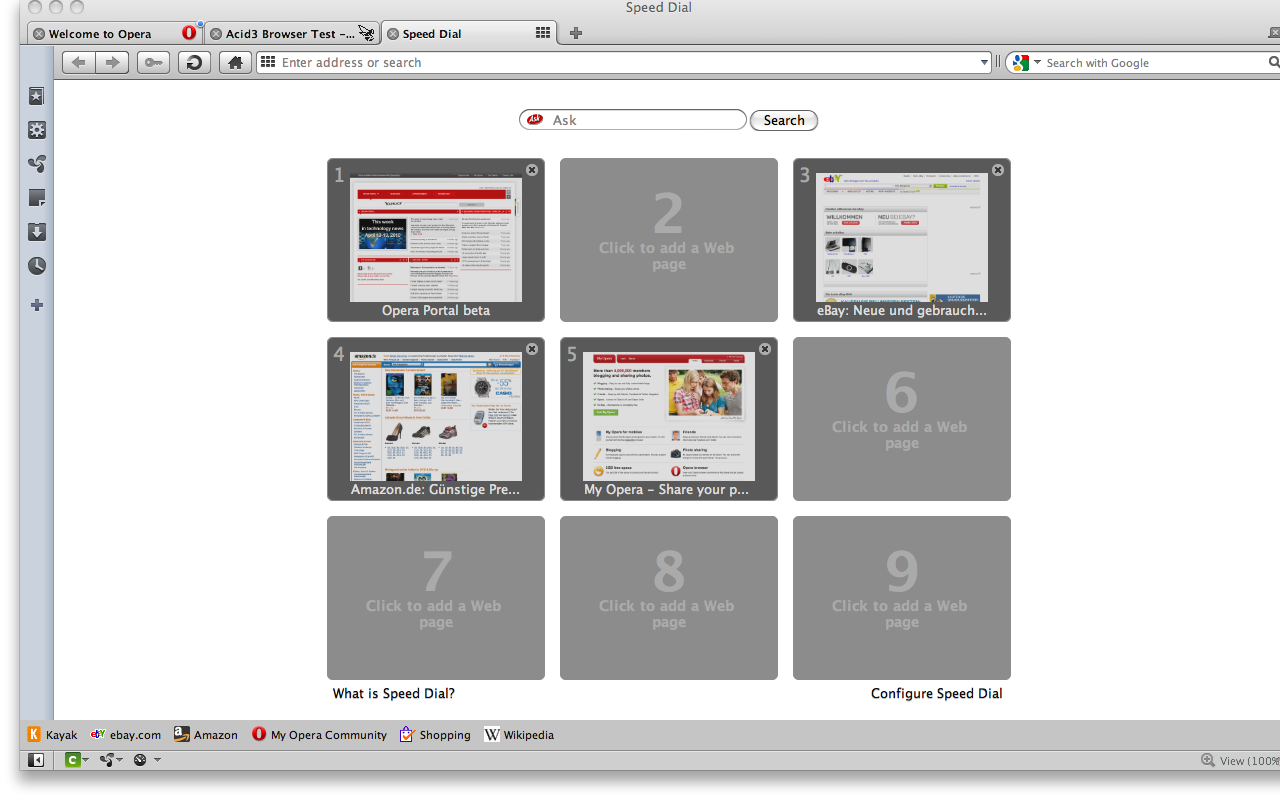The image size is (1280, 800).
Task: Click the Kayak bookmark icon
Action: (34, 734)
